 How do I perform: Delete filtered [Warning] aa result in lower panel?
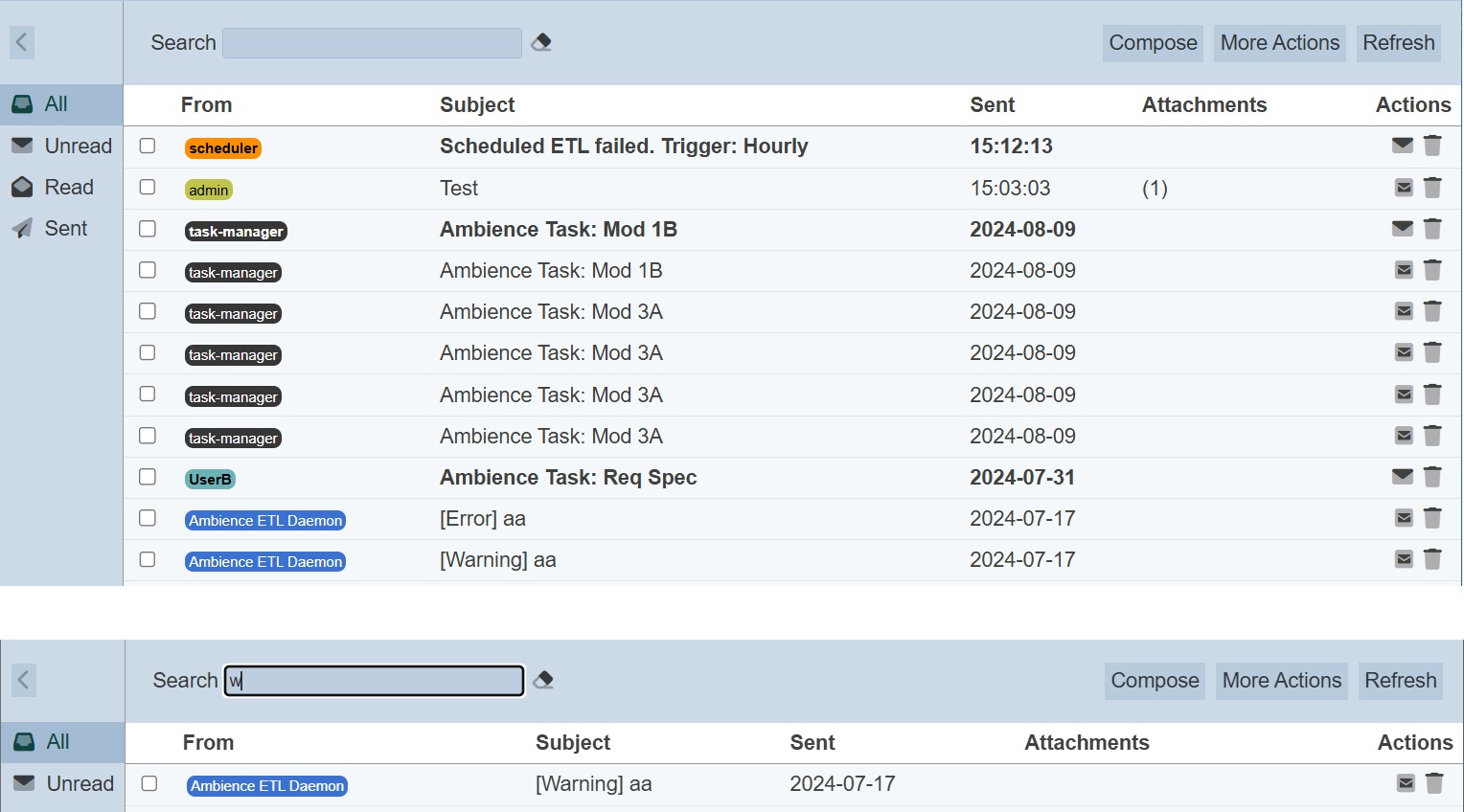click(1434, 783)
